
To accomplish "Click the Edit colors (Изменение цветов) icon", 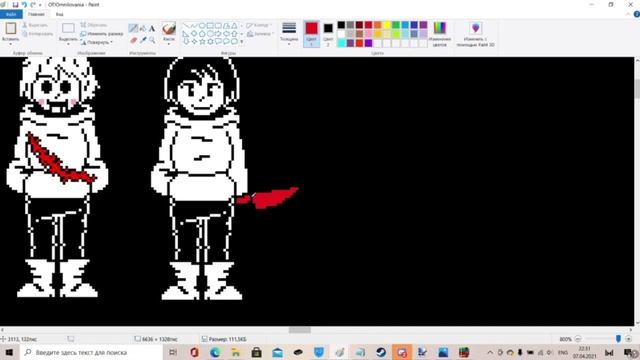I will point(440,29).
